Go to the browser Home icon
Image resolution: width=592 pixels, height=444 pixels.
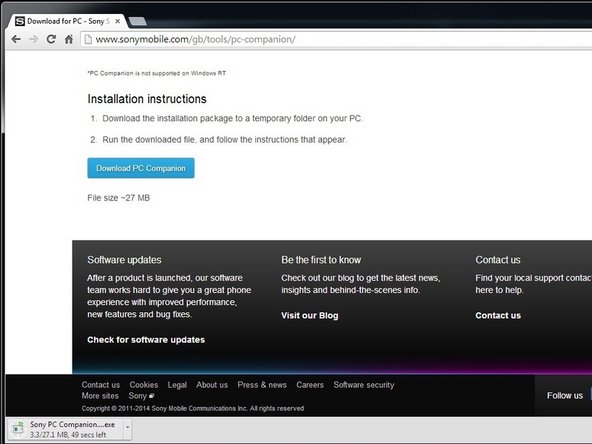tap(69, 39)
